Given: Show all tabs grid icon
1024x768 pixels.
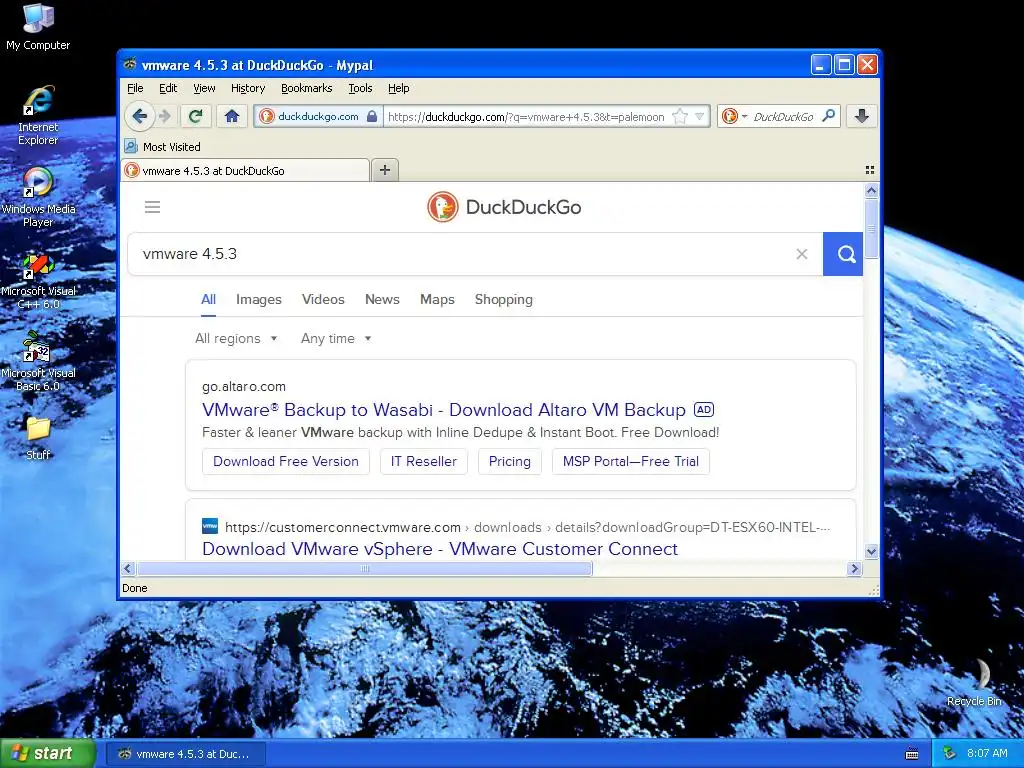Looking at the screenshot, I should (869, 170).
